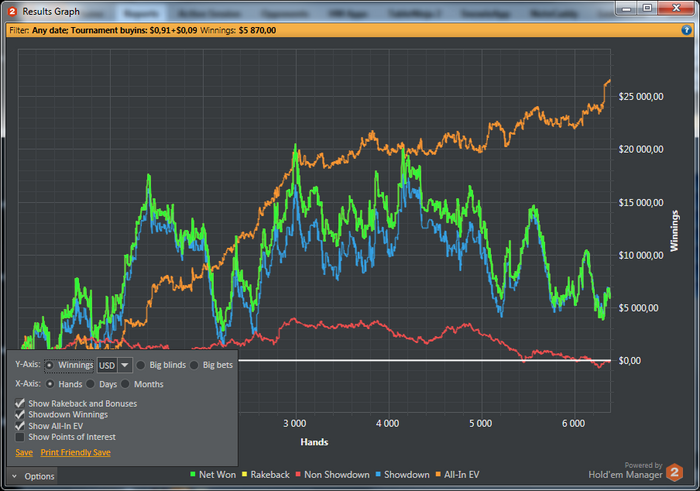Click the orange All-In EV legend marker
The image size is (700, 491).
point(436,474)
